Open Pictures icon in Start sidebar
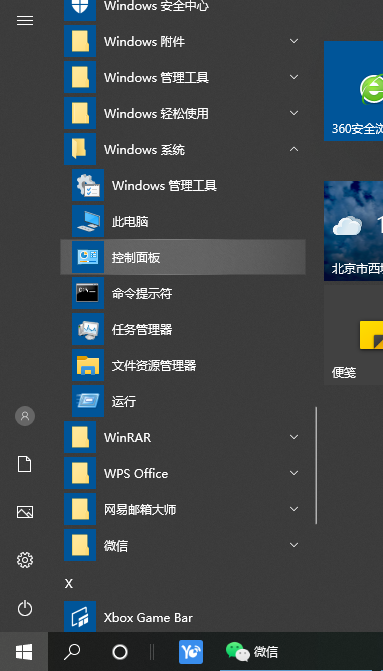The image size is (383, 671). (x=25, y=512)
